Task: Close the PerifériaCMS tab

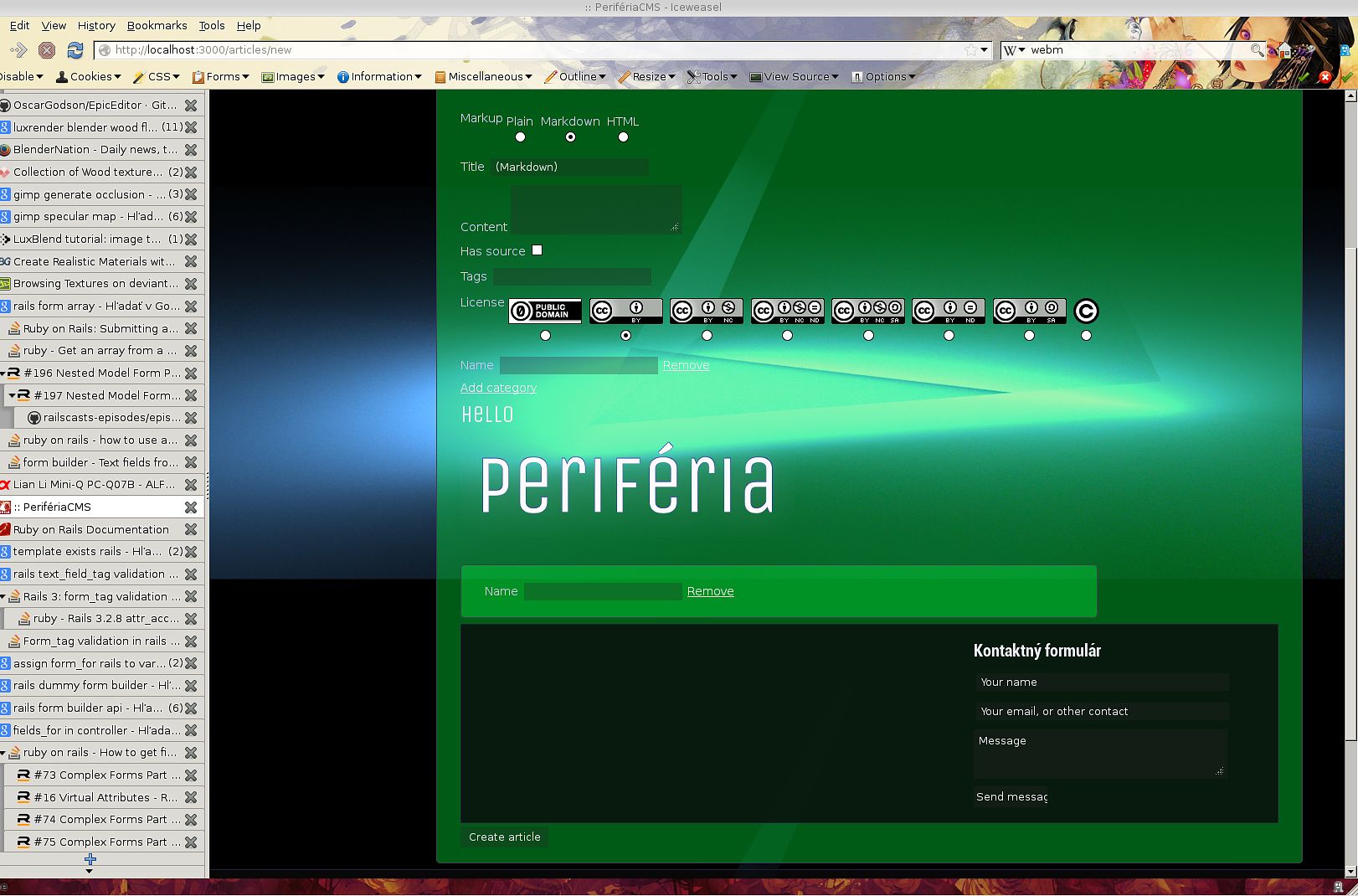Action: coord(191,507)
